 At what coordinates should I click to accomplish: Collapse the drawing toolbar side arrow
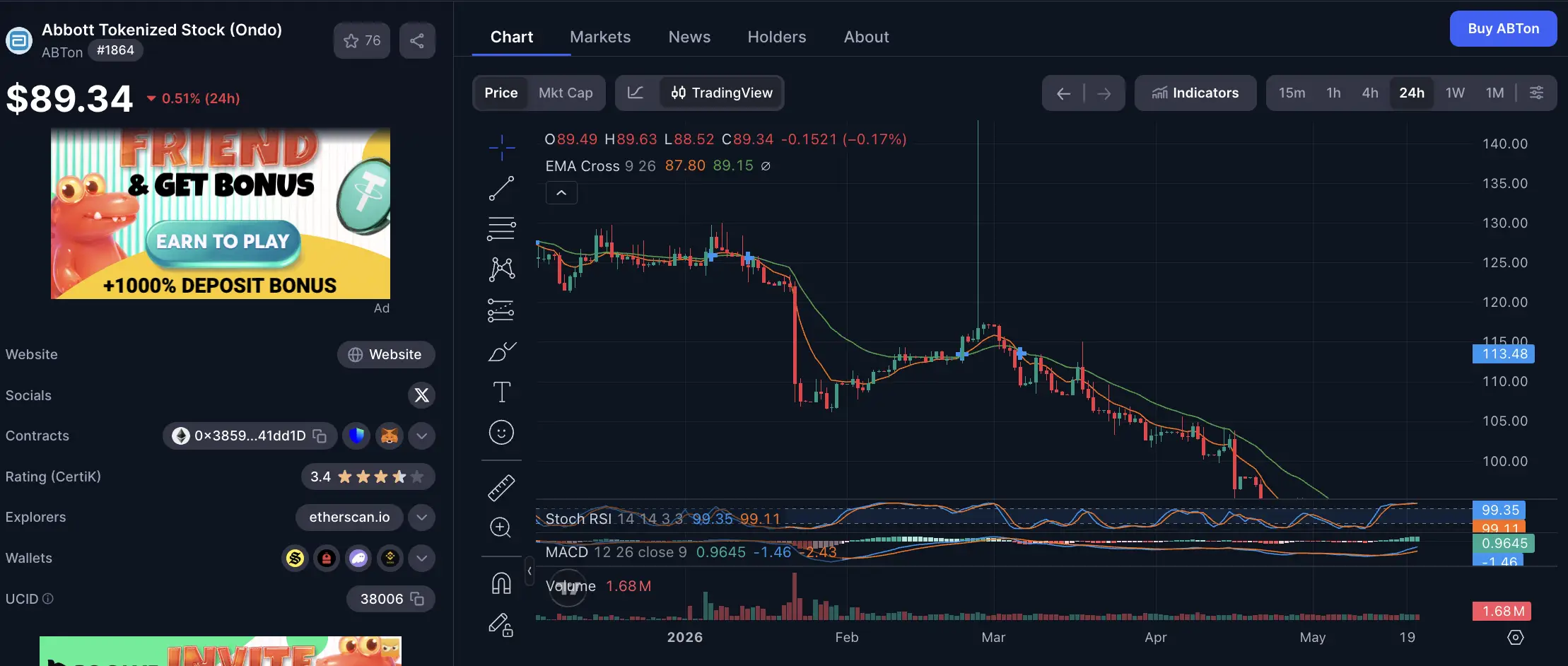pyautogui.click(x=529, y=571)
